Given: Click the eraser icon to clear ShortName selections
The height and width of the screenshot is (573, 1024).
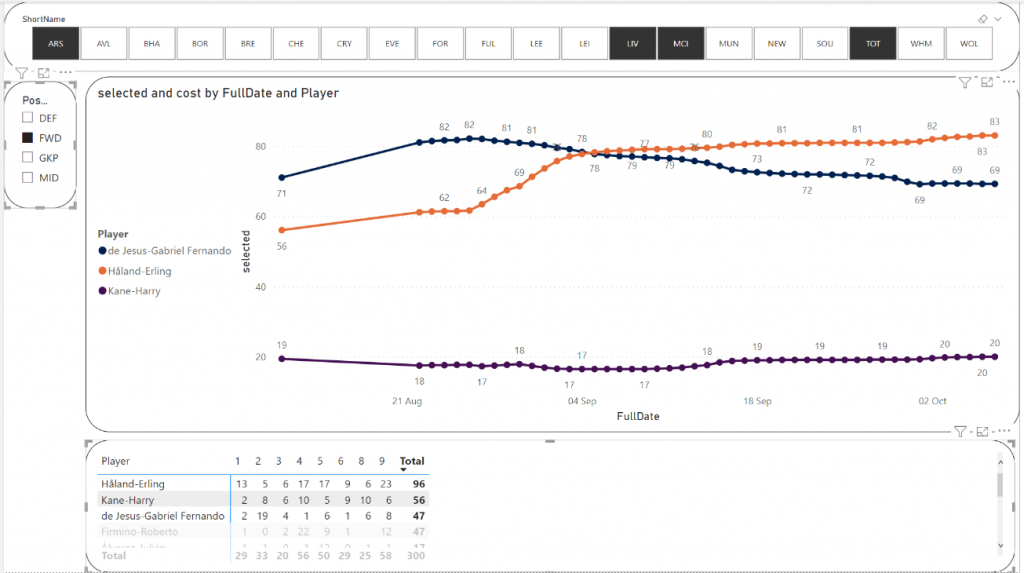Looking at the screenshot, I should point(983,19).
